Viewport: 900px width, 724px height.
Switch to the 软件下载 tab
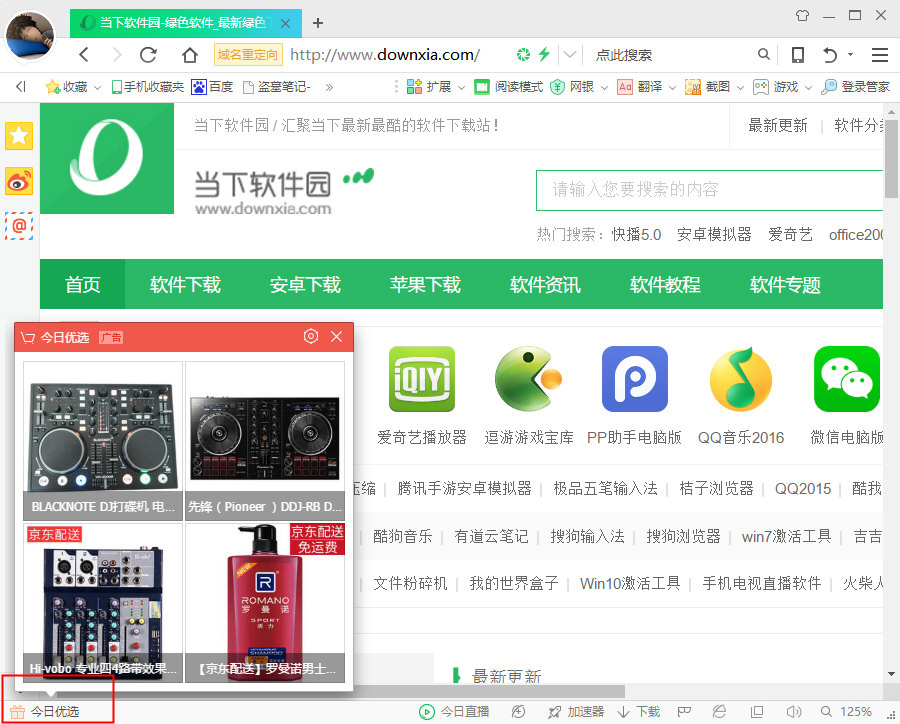tap(184, 284)
